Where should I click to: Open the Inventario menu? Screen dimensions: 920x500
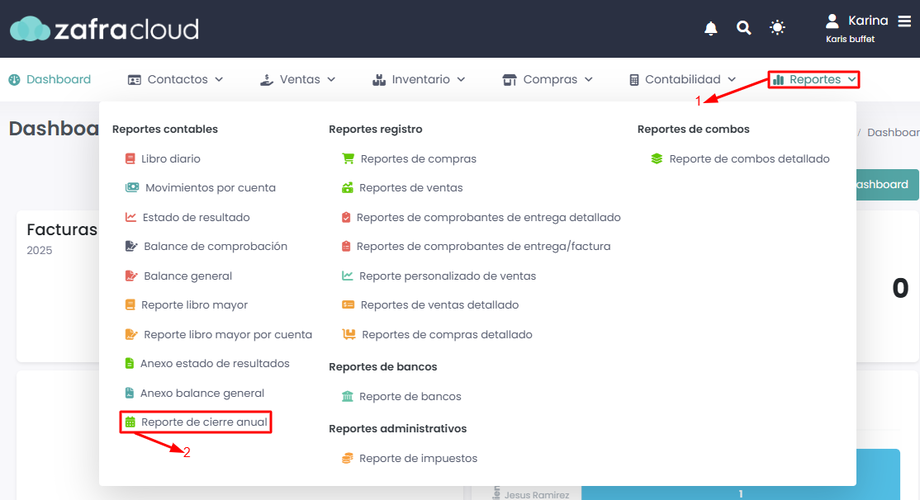click(x=419, y=79)
